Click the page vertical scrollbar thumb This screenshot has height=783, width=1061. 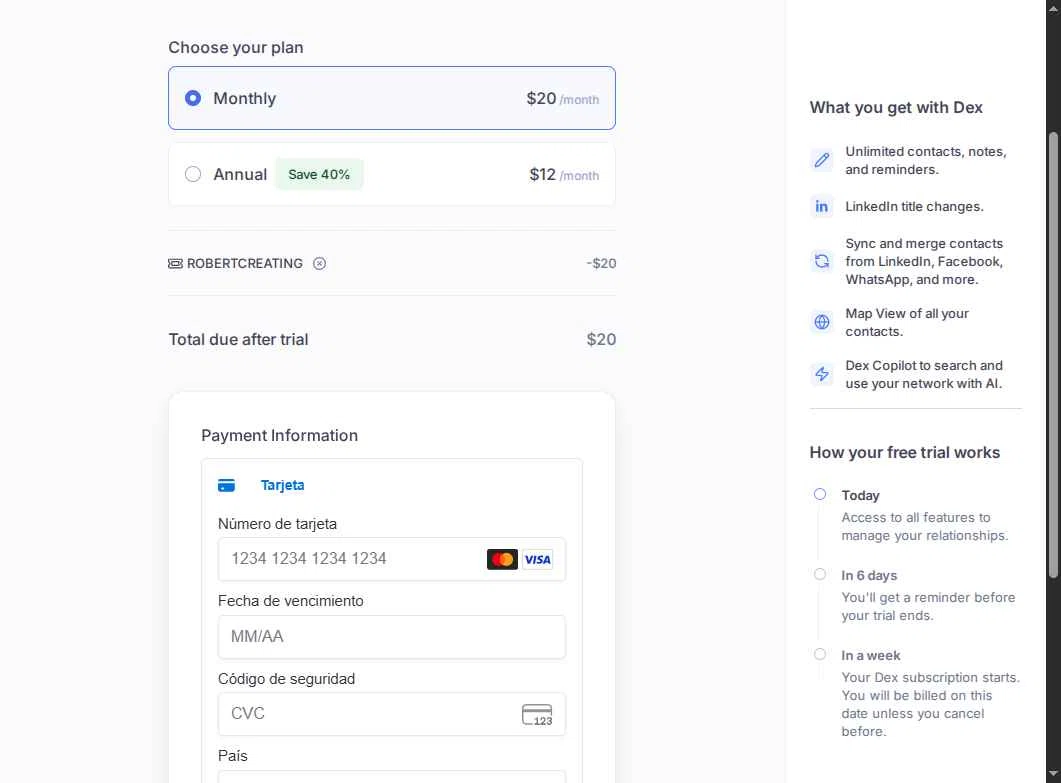pos(1053,355)
